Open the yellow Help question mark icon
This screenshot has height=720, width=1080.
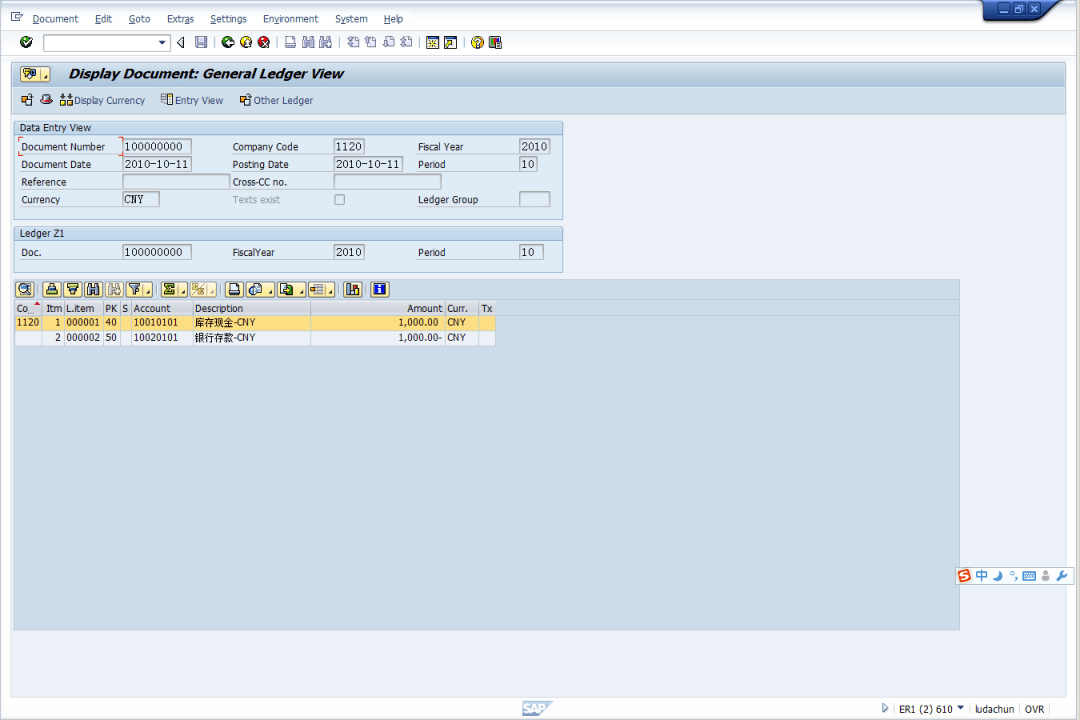[x=477, y=42]
